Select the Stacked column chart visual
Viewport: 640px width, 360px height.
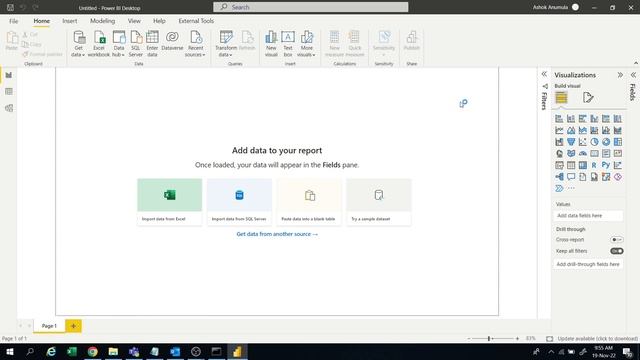pyautogui.click(x=571, y=119)
